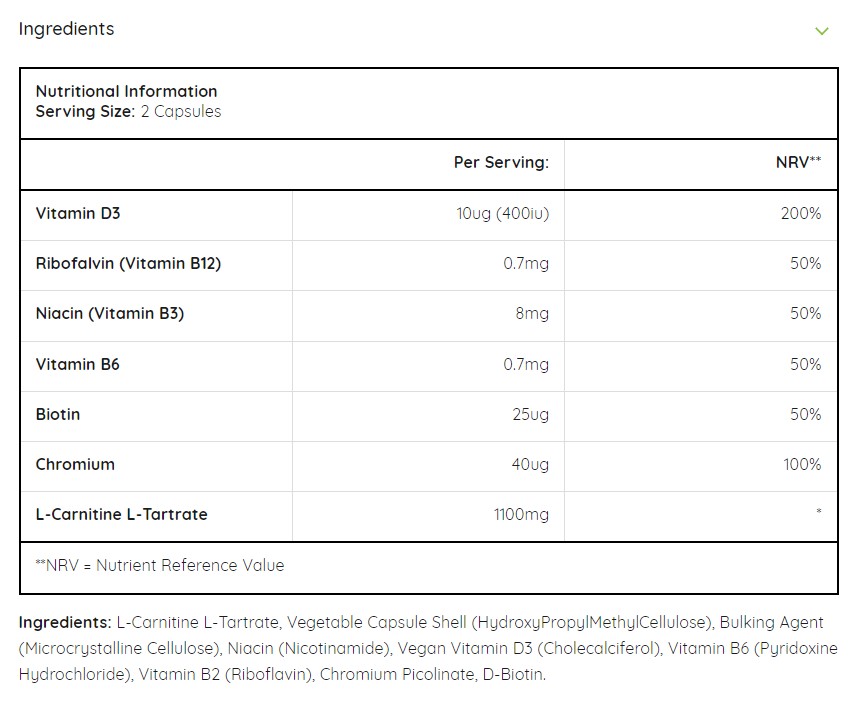The image size is (867, 703).
Task: Click the 10ug (400iu) value cell
Action: [x=503, y=213]
